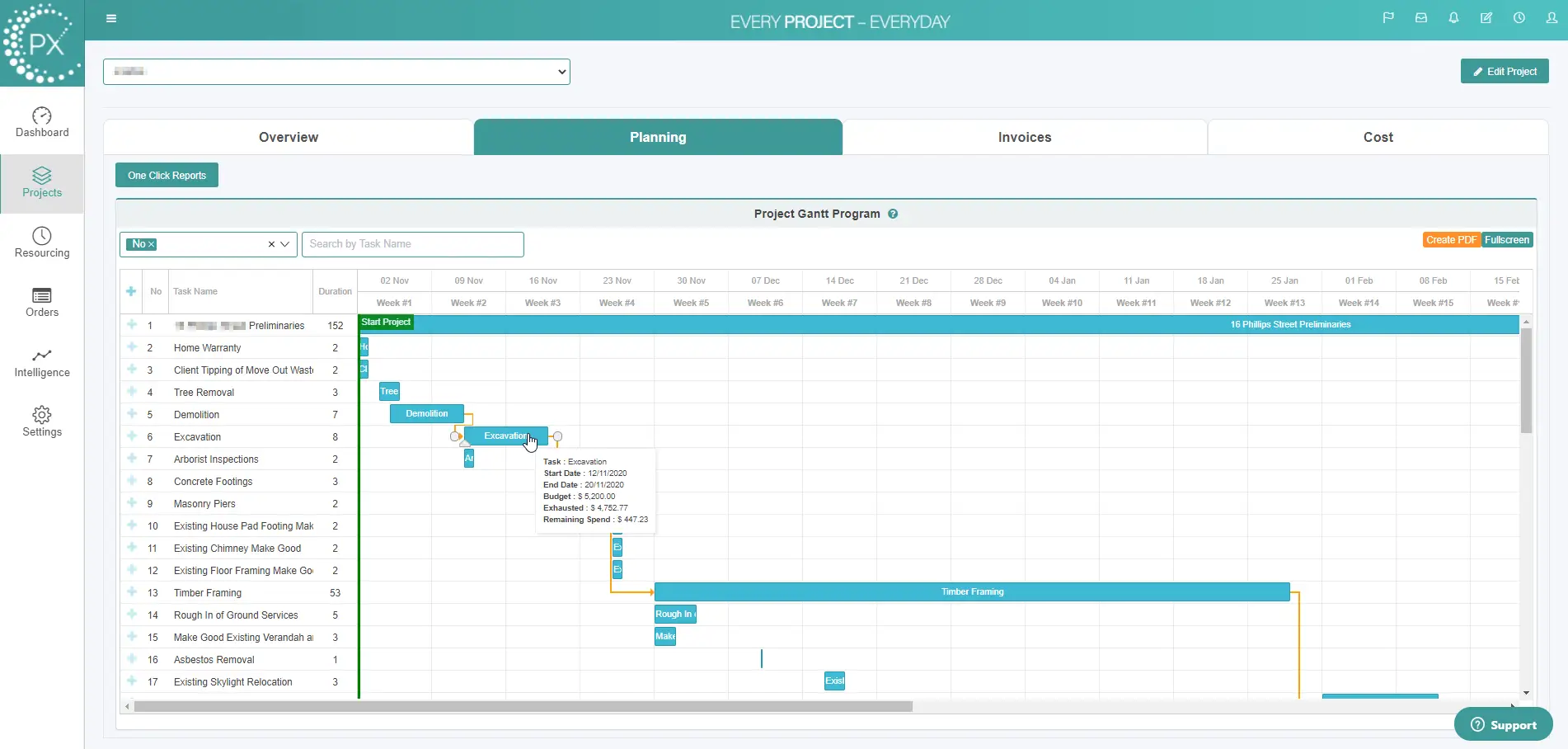The image size is (1568, 749).
Task: Expand the Demolition task row plus
Action: [x=131, y=414]
